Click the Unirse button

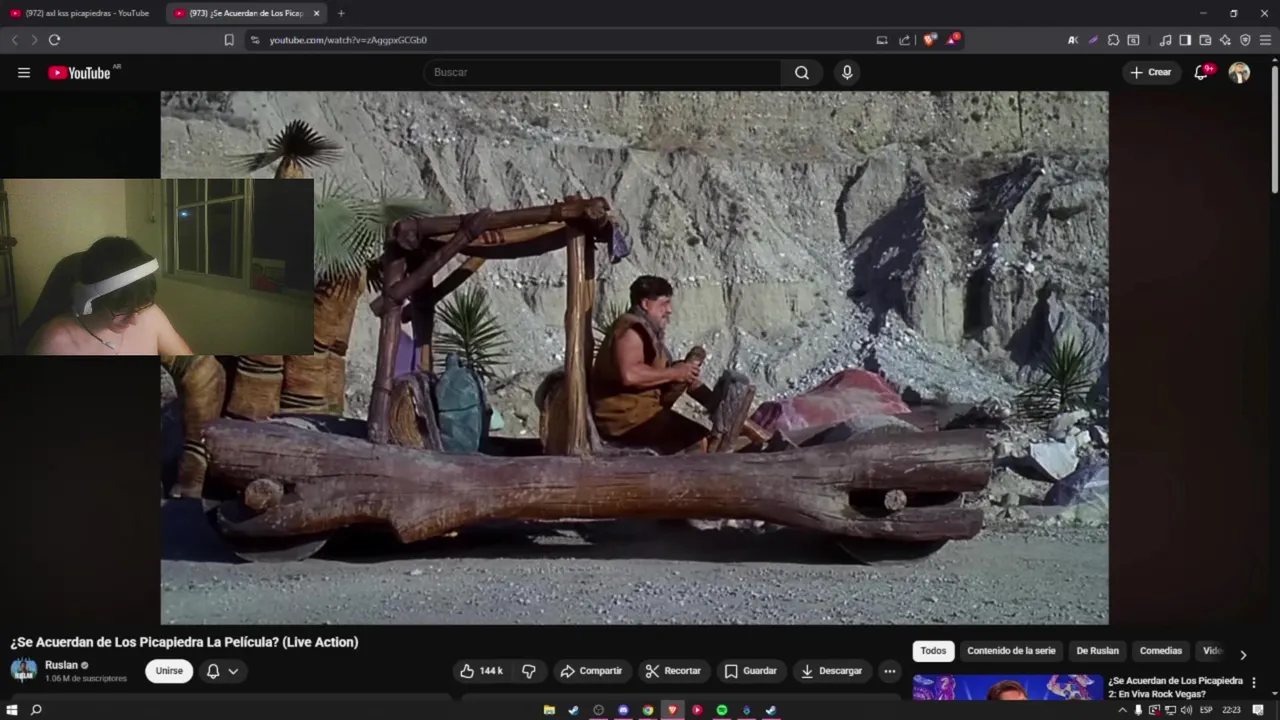[169, 671]
